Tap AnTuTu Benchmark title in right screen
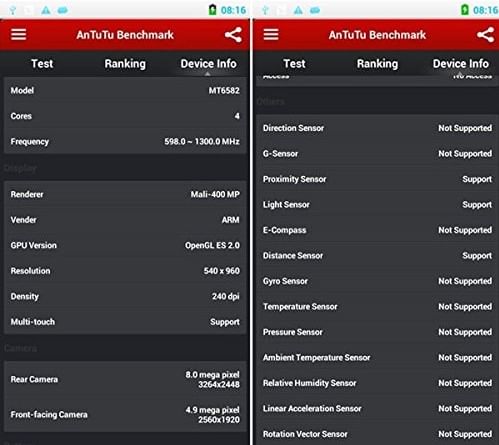Screen dimensions: 499x445 (377, 35)
